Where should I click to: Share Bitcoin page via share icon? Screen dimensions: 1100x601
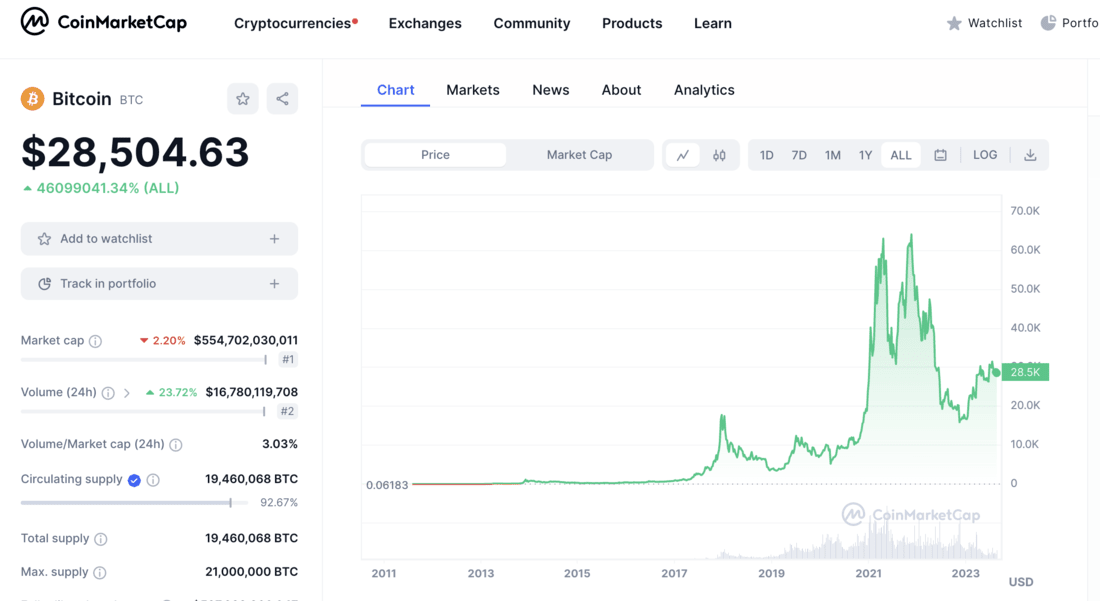[x=282, y=99]
